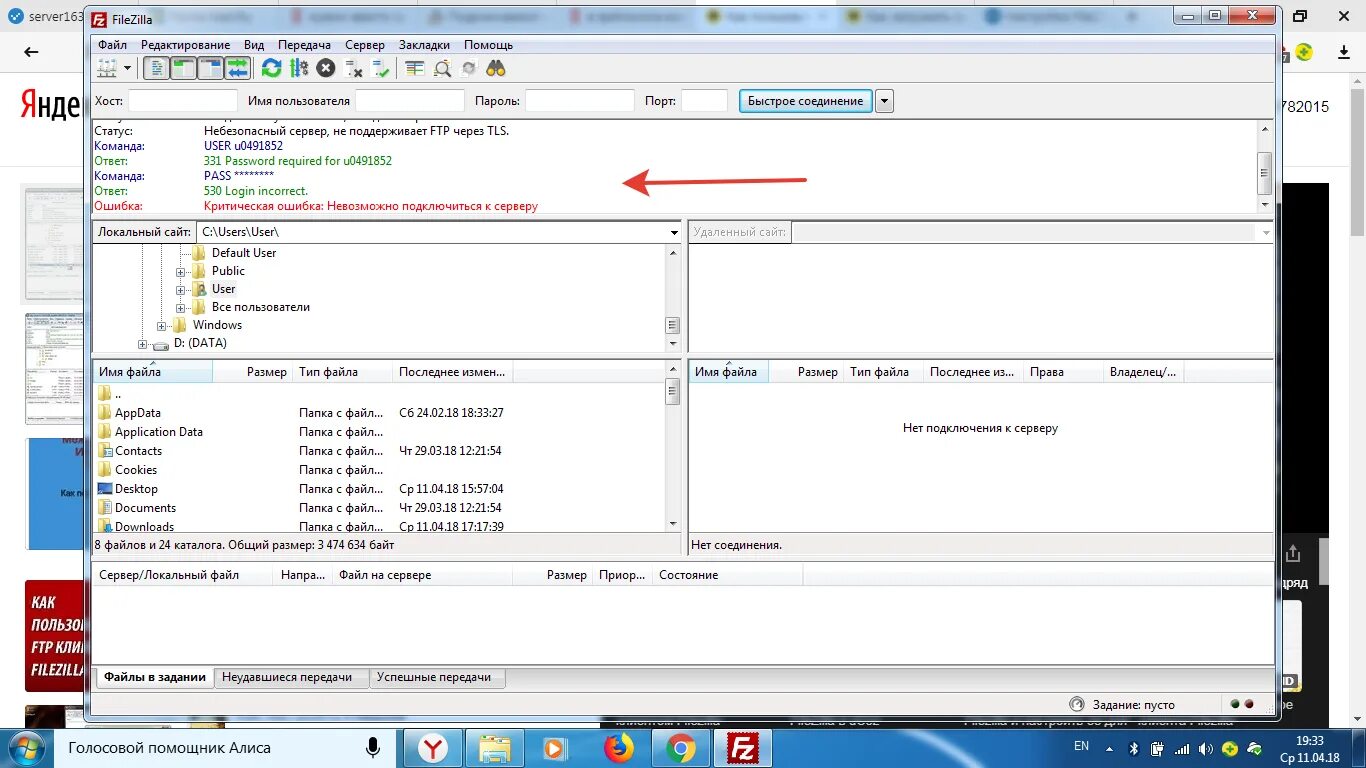1366x768 pixels.
Task: Sort local files by Размер column
Action: (253, 372)
